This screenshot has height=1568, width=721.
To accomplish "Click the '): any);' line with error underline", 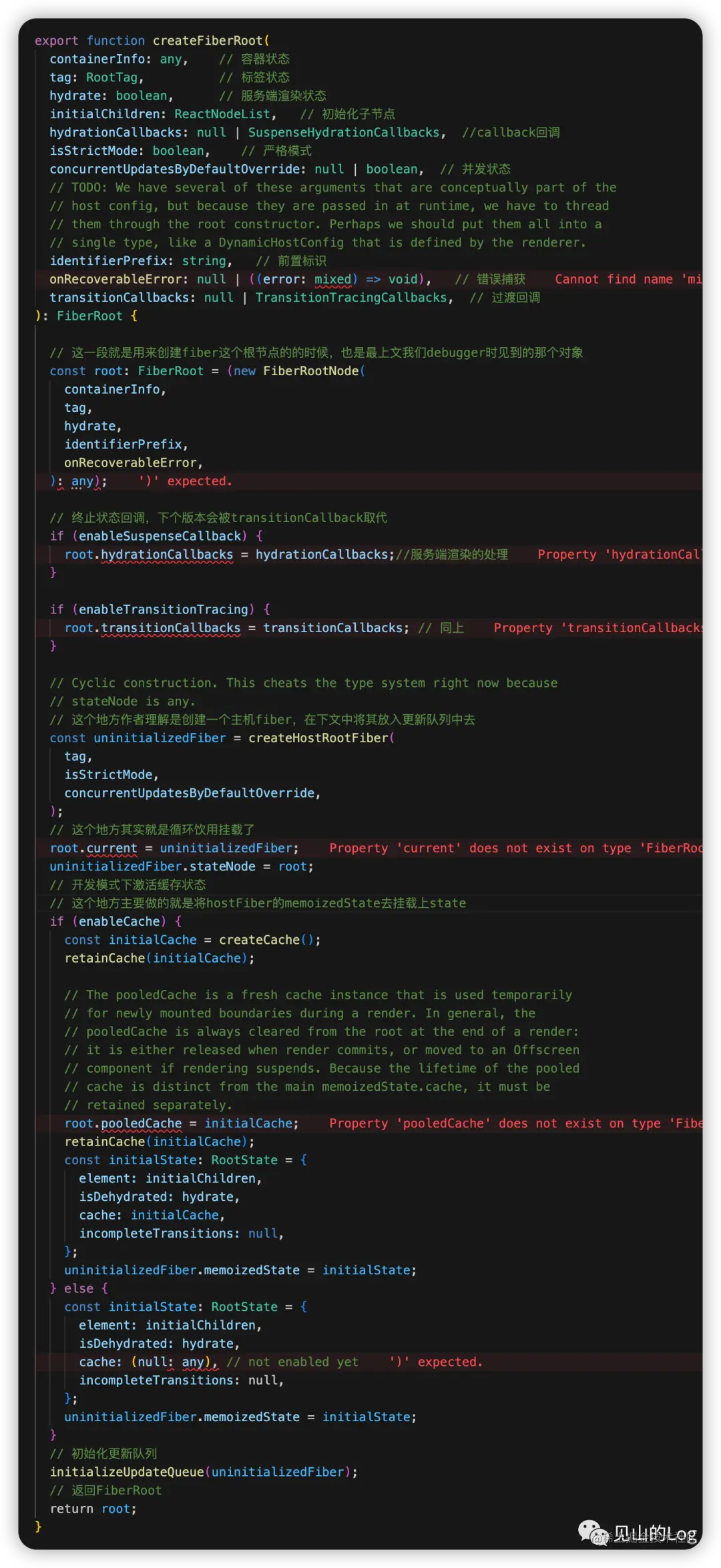I will tap(79, 481).
